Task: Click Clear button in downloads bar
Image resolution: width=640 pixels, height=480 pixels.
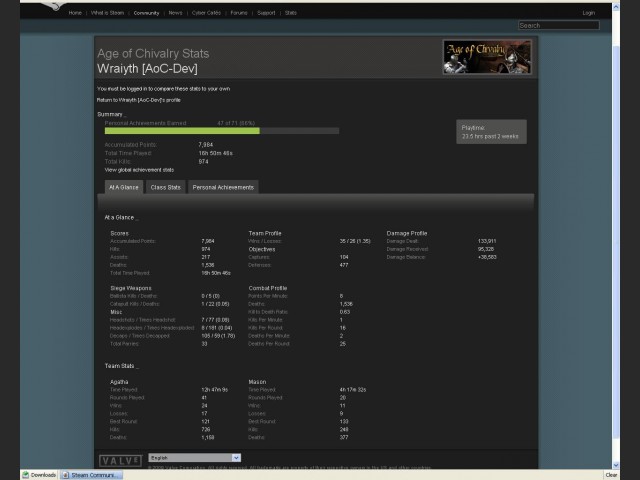Action: pos(611,475)
